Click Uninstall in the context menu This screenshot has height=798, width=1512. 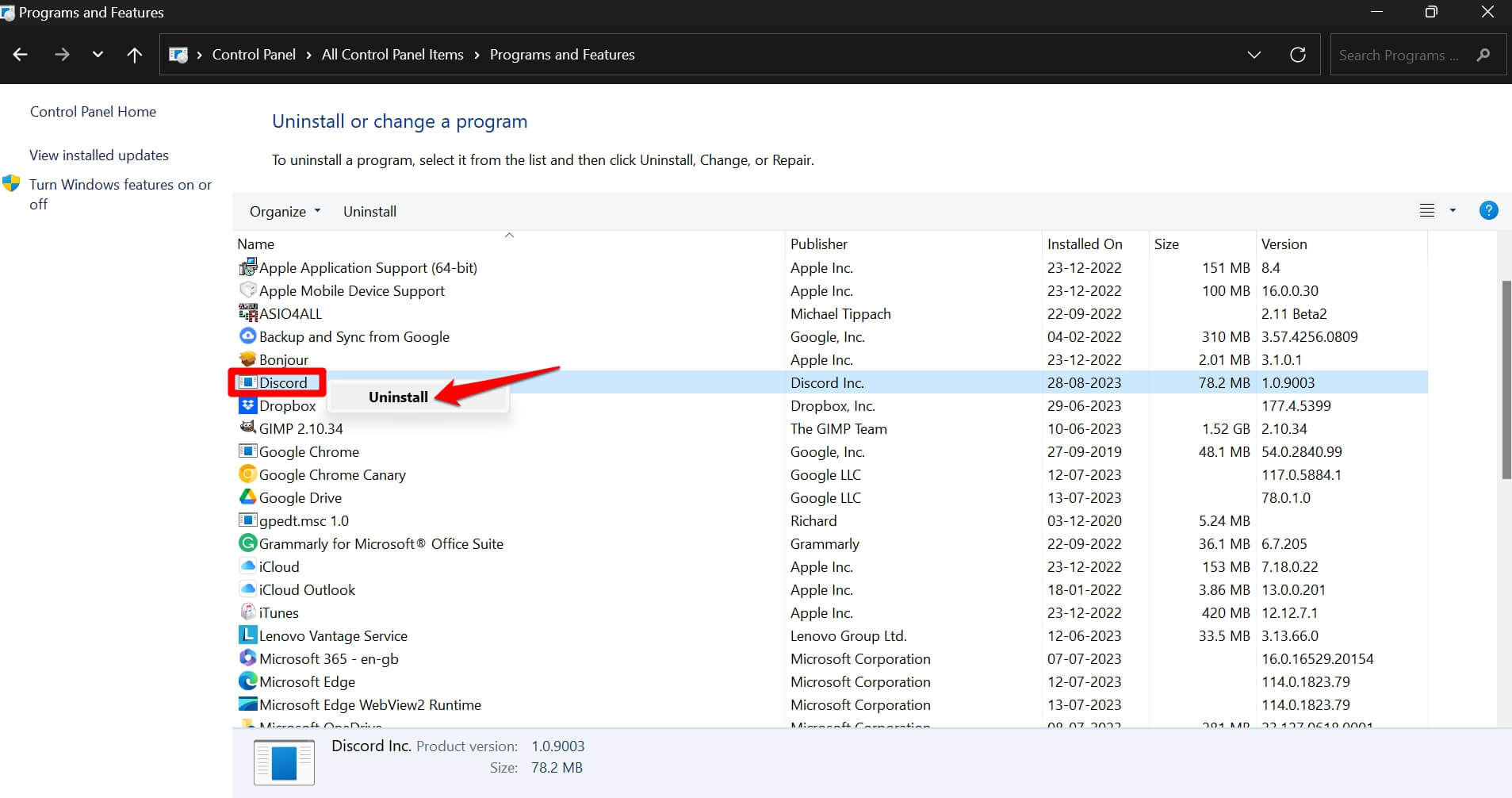click(x=398, y=397)
